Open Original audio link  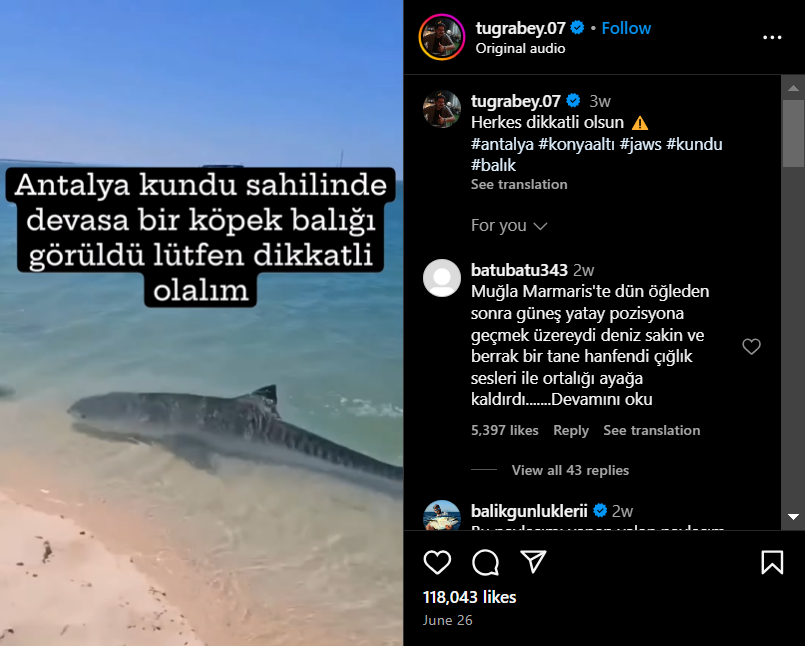tap(520, 48)
